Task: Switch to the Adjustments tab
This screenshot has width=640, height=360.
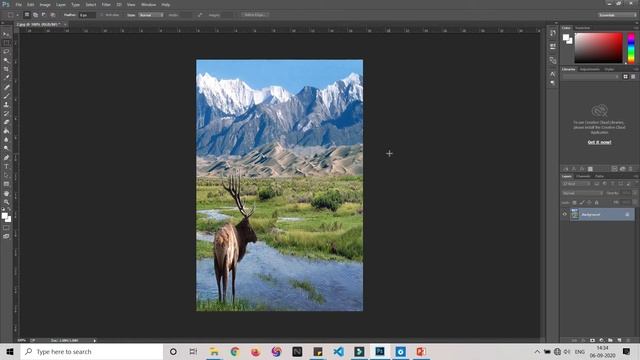Action: pyautogui.click(x=590, y=69)
